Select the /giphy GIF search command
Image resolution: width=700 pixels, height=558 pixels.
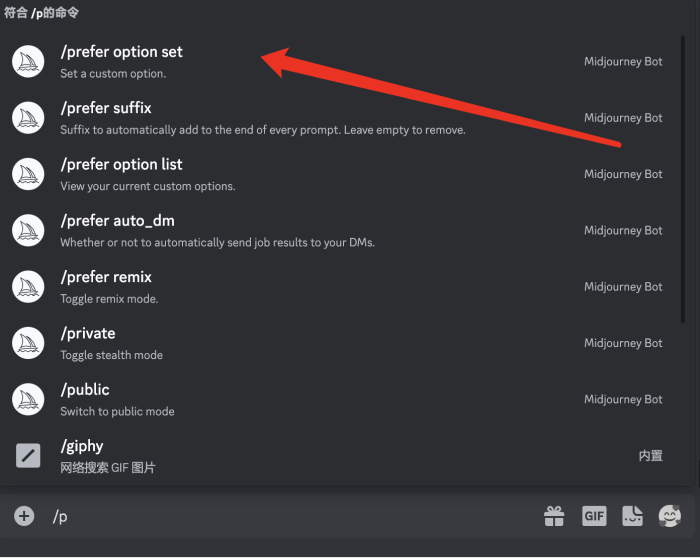click(x=81, y=446)
